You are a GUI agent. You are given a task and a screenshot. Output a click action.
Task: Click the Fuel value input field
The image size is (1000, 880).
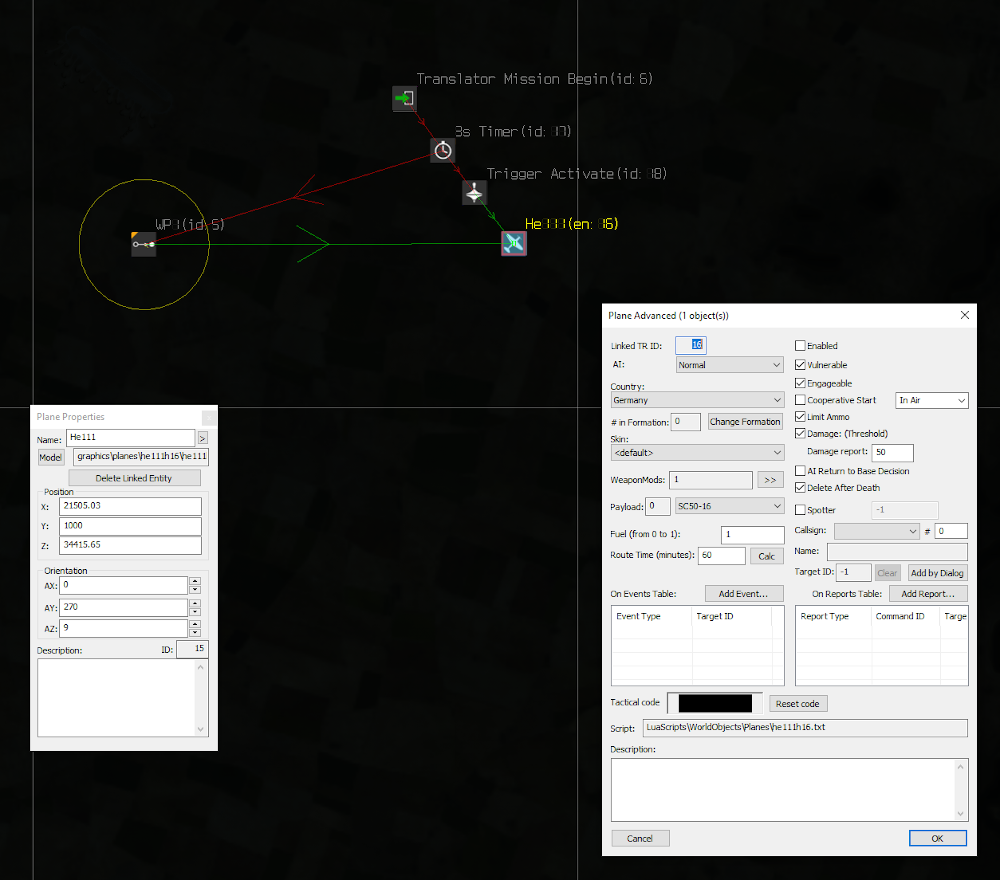[x=752, y=534]
